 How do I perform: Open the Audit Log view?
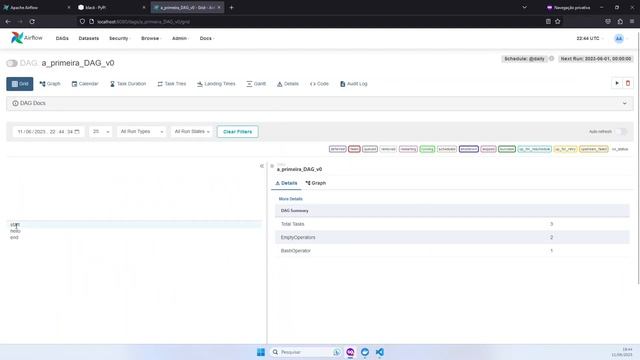pos(353,84)
